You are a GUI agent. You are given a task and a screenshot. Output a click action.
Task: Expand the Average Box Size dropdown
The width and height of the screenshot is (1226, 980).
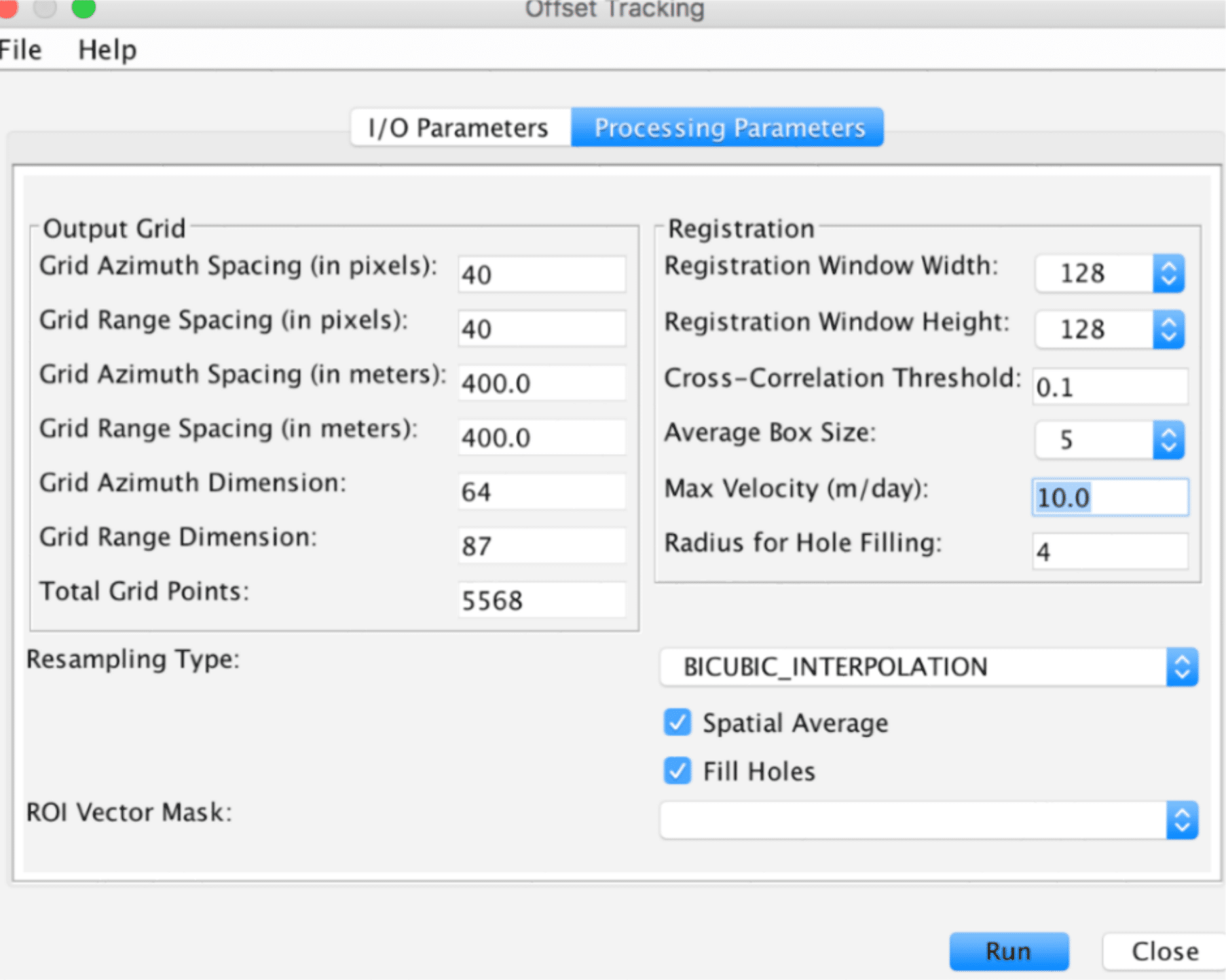1109,440
